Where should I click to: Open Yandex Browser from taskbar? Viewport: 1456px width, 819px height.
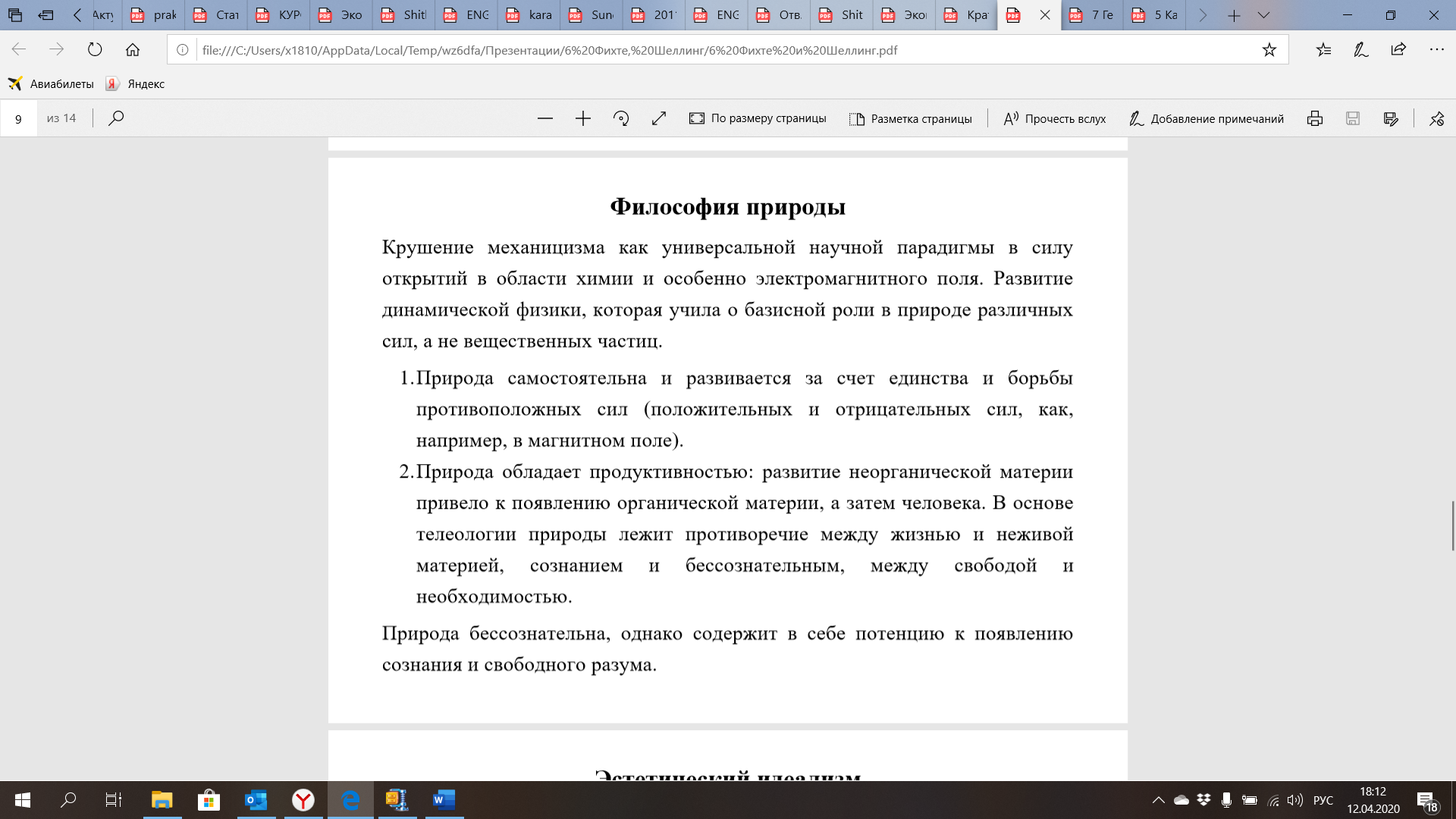303,800
